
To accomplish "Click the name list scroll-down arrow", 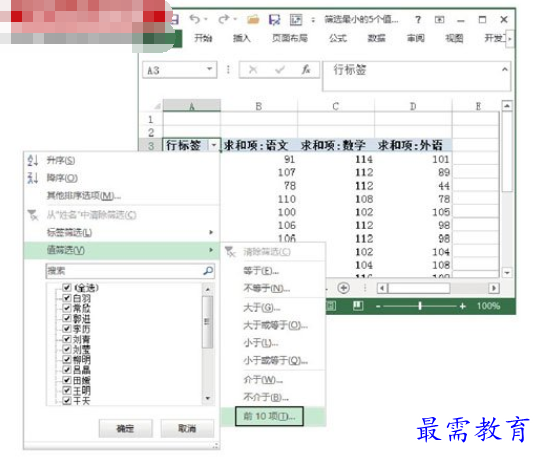I will [x=208, y=398].
